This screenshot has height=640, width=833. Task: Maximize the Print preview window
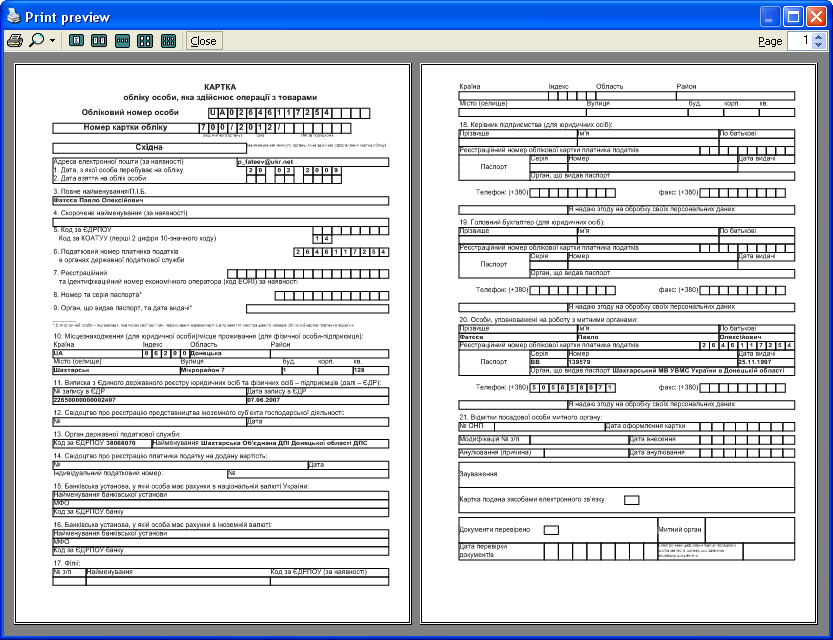[x=793, y=16]
